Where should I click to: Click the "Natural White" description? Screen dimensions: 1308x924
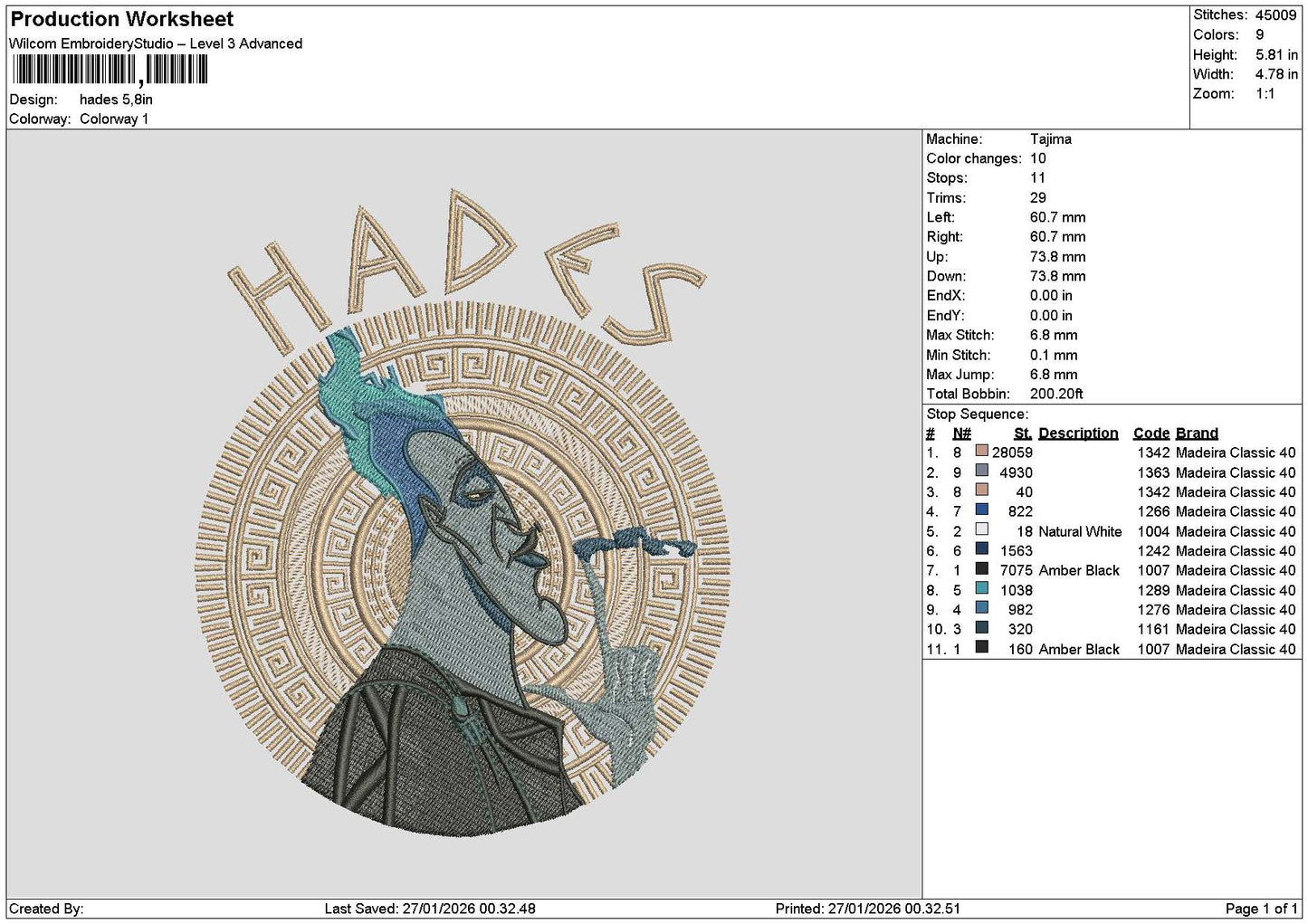(1080, 531)
